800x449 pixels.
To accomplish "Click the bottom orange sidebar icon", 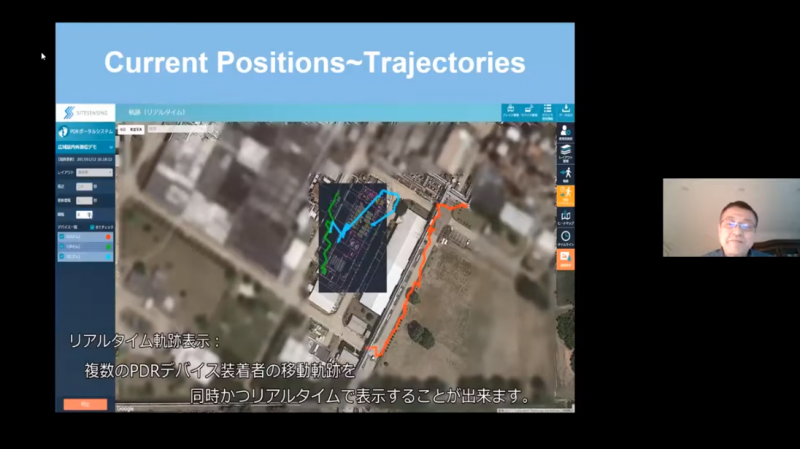I will [565, 259].
